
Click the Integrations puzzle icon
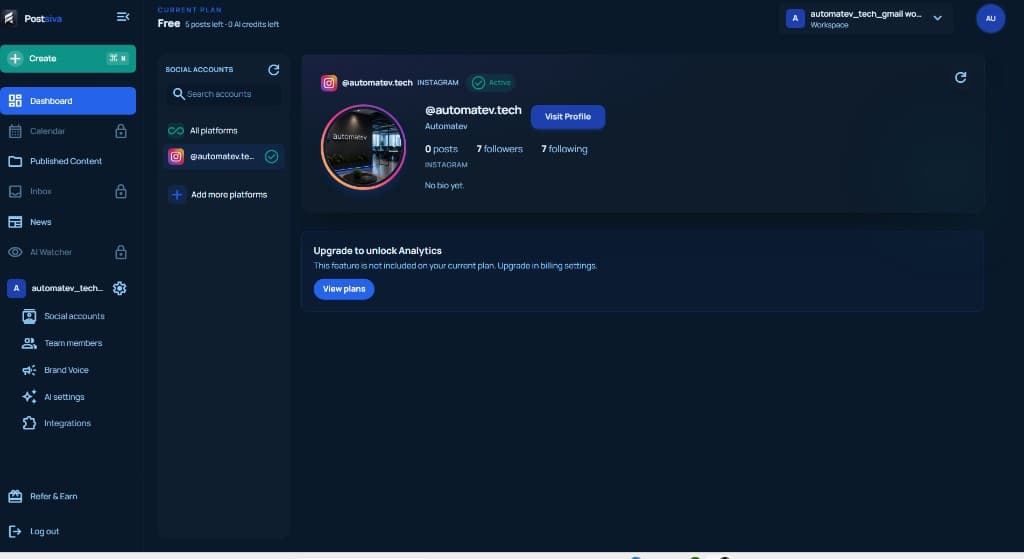click(29, 423)
